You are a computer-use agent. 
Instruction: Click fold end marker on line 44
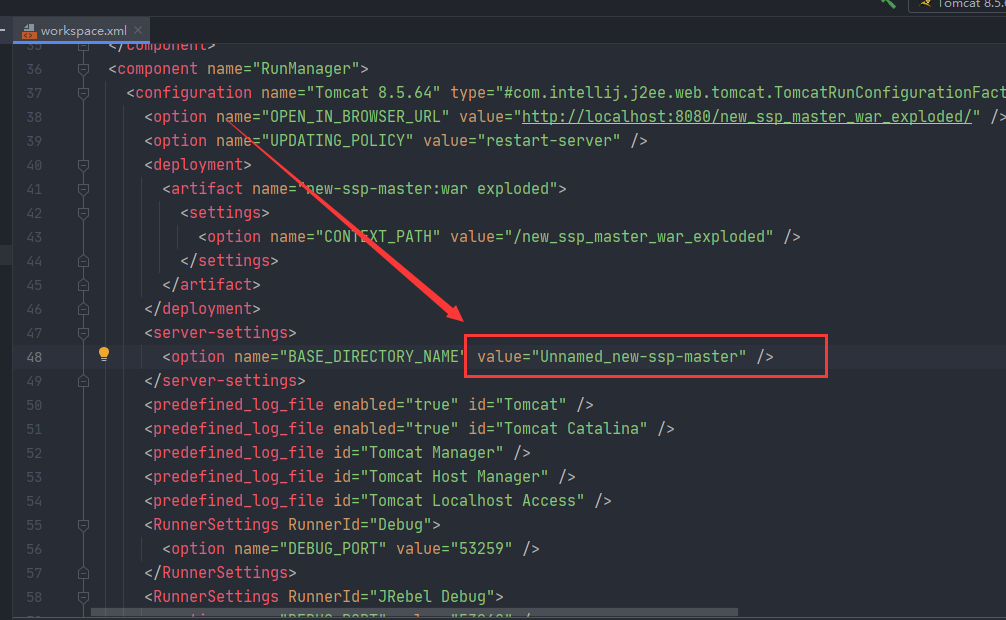83,261
